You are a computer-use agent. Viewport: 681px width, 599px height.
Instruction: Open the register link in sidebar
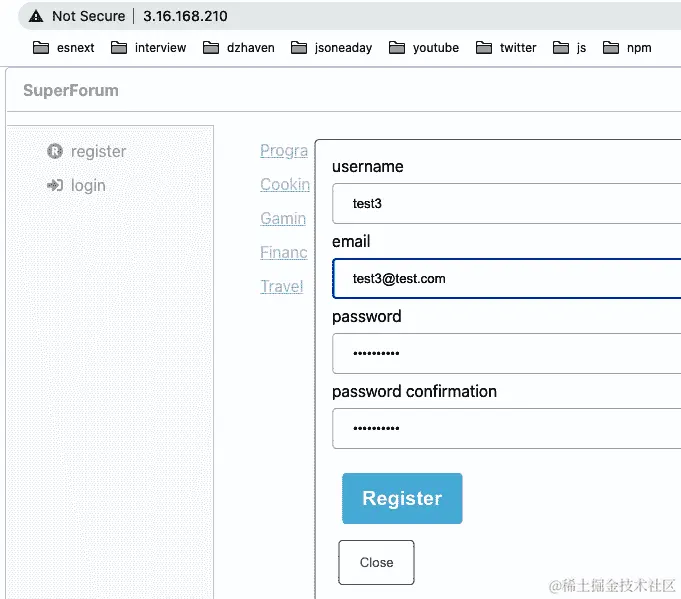[98, 152]
